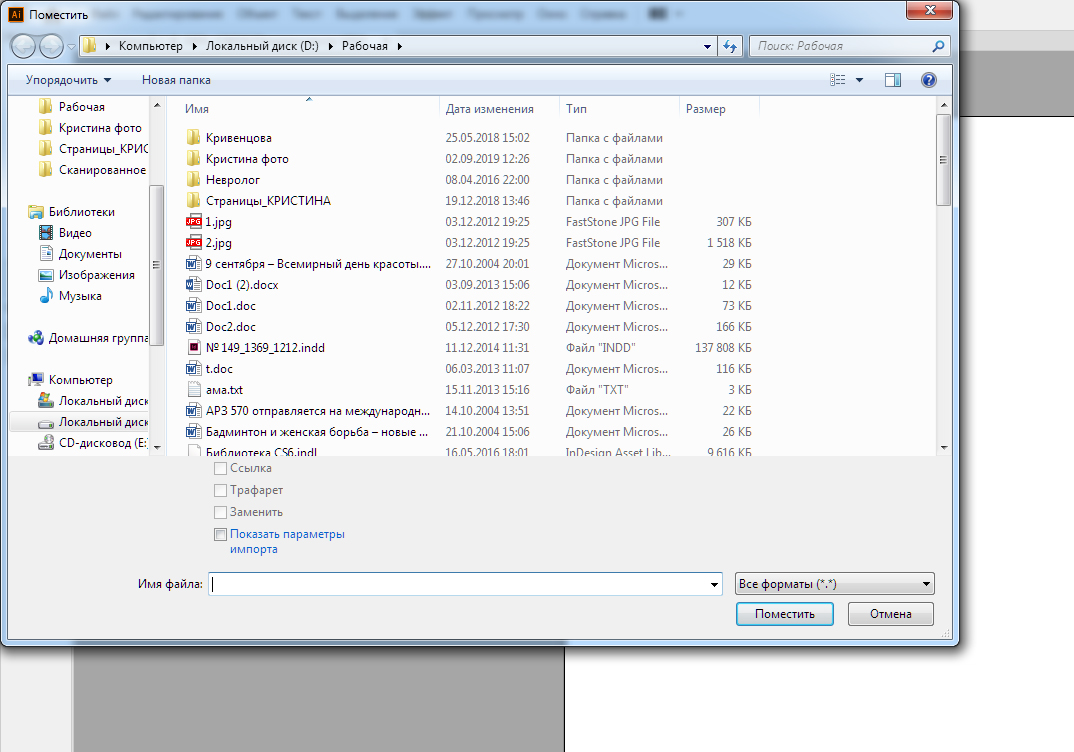Toggle the preview pane icon
The width and height of the screenshot is (1074, 752).
[x=892, y=80]
